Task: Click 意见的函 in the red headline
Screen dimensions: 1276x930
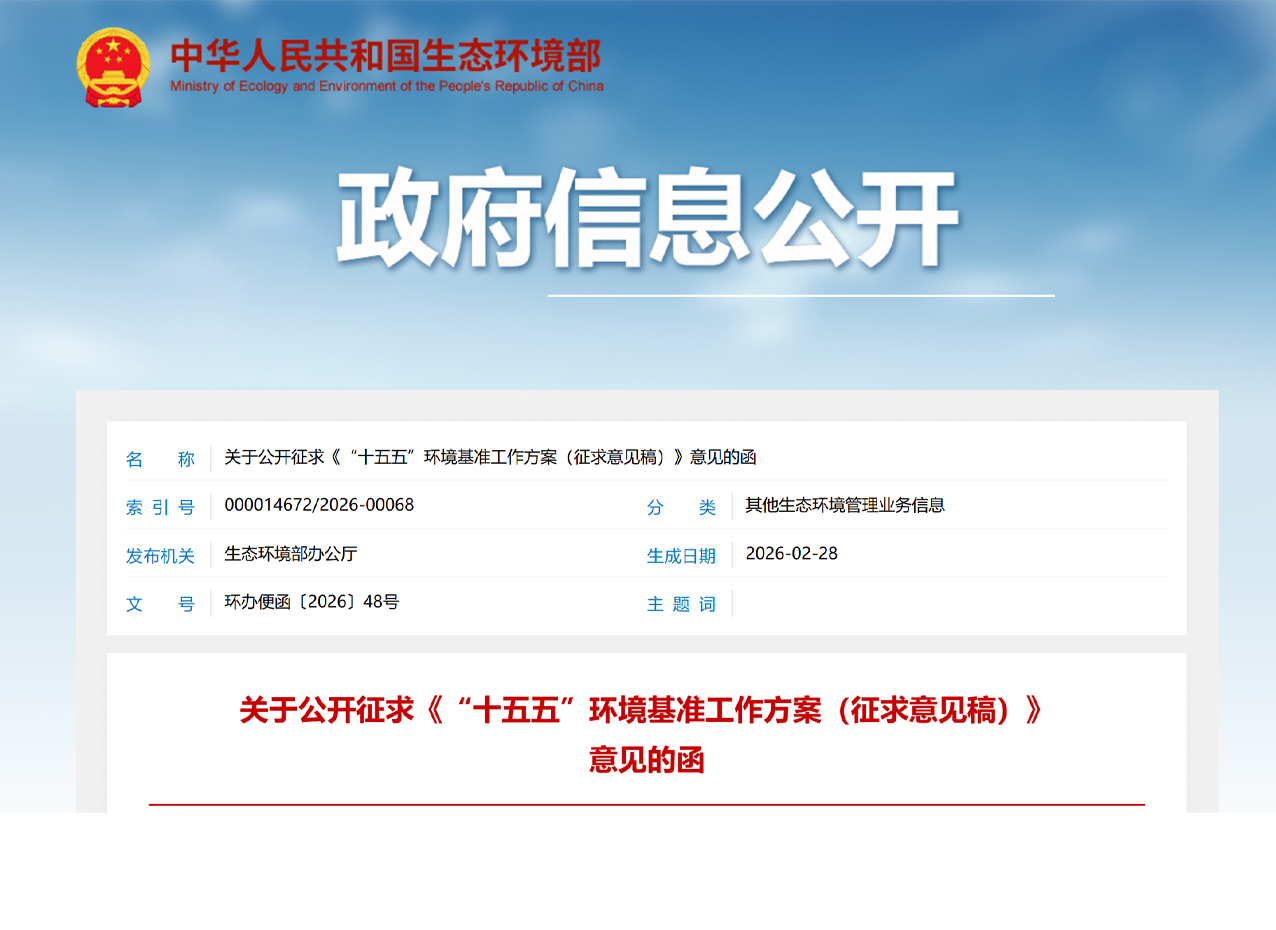Action: (x=647, y=760)
